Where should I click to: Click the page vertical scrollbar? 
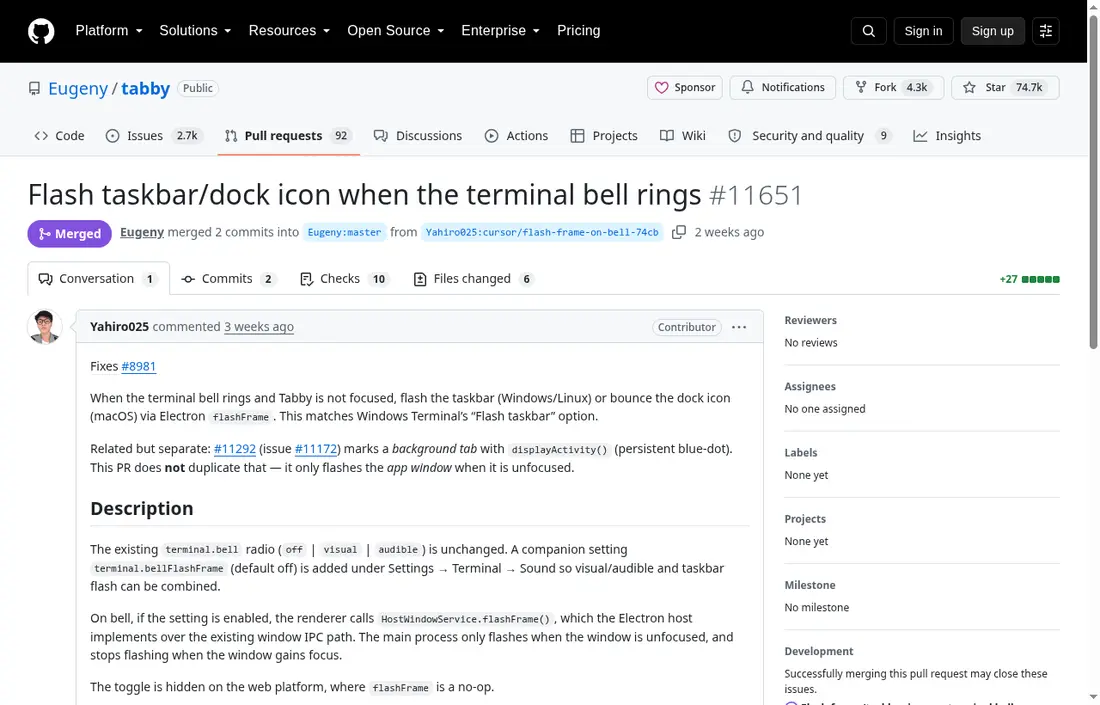[x=1093, y=182]
